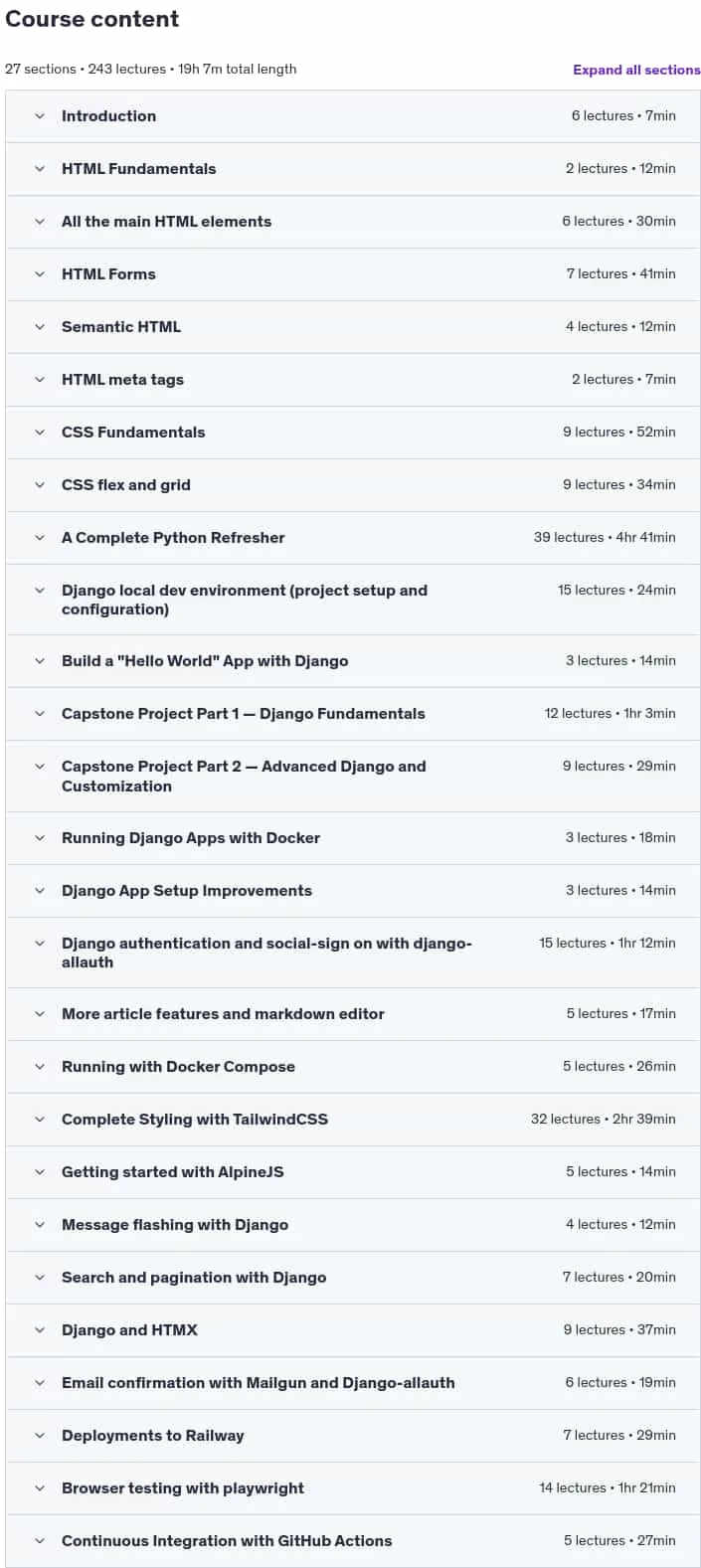
Task: Open Running Django Apps with Docker chevron
Action: 40,838
